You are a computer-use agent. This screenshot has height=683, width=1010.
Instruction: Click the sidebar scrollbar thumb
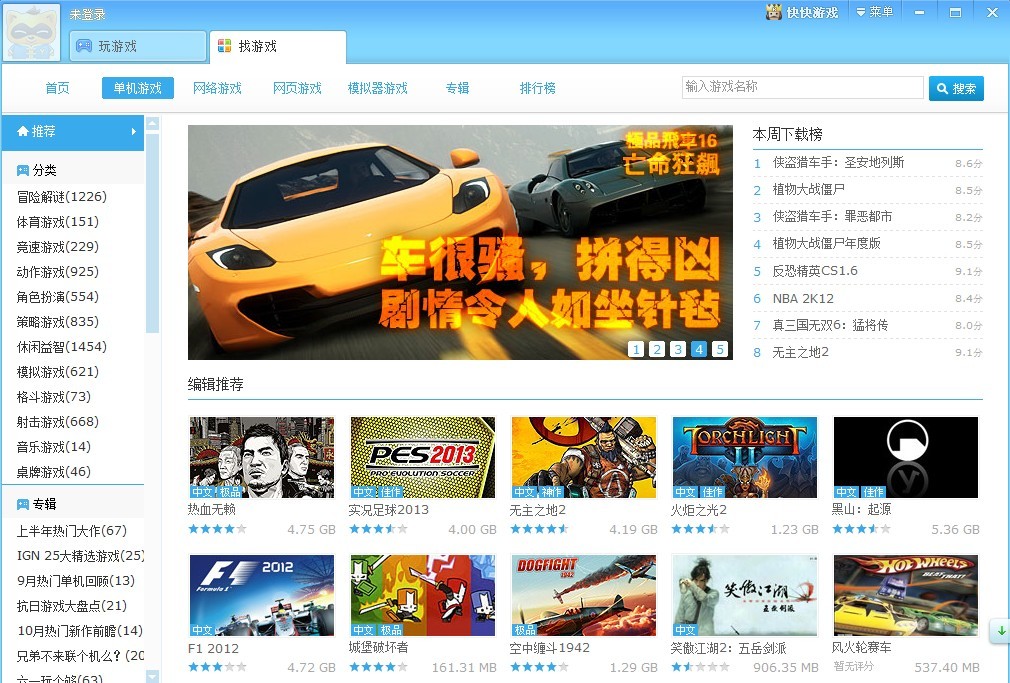pos(153,233)
